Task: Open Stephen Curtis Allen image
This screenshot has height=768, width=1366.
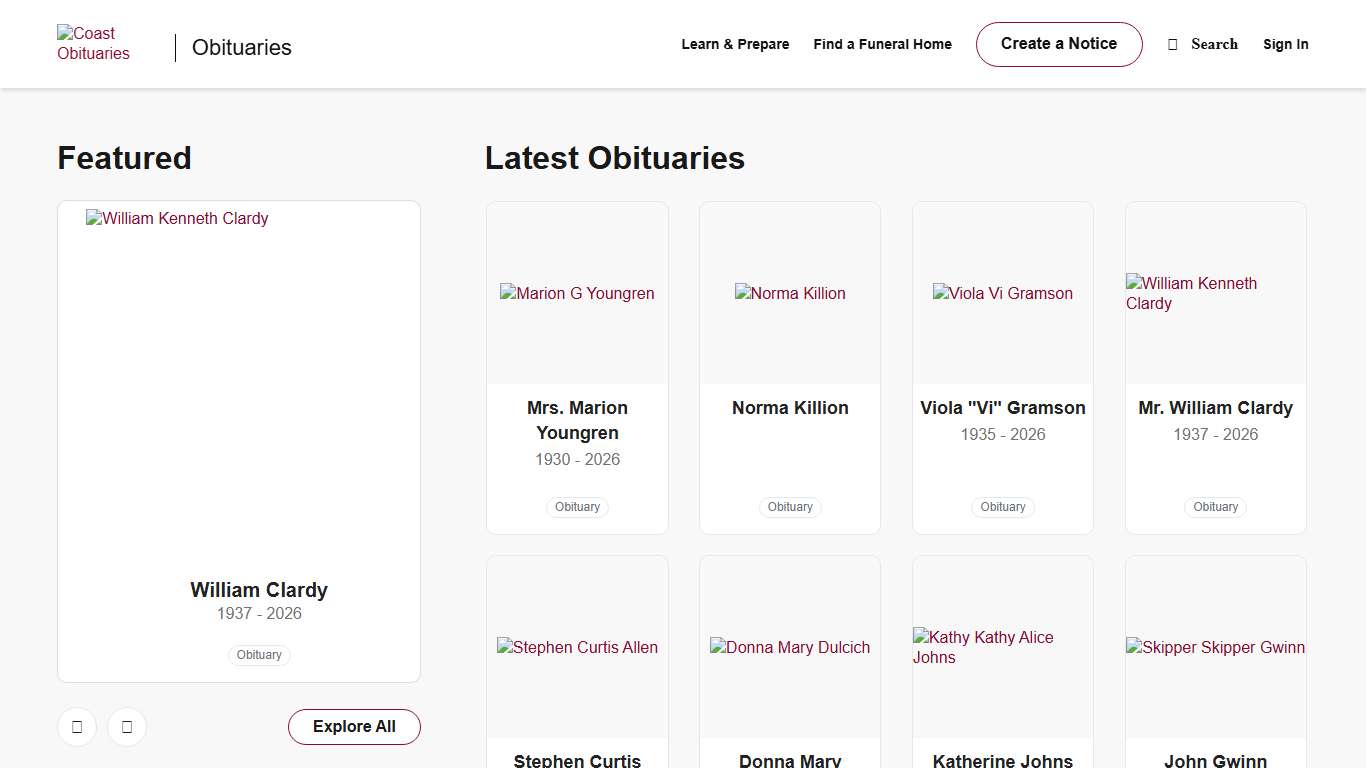Action: [577, 647]
